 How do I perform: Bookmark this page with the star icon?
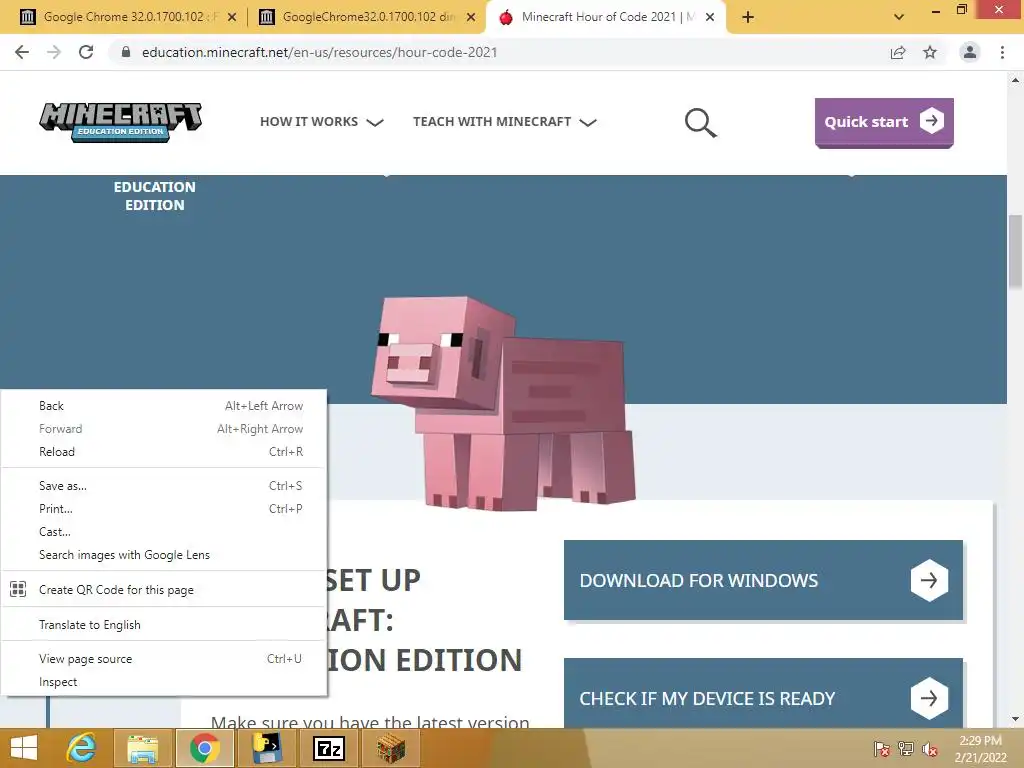point(930,52)
